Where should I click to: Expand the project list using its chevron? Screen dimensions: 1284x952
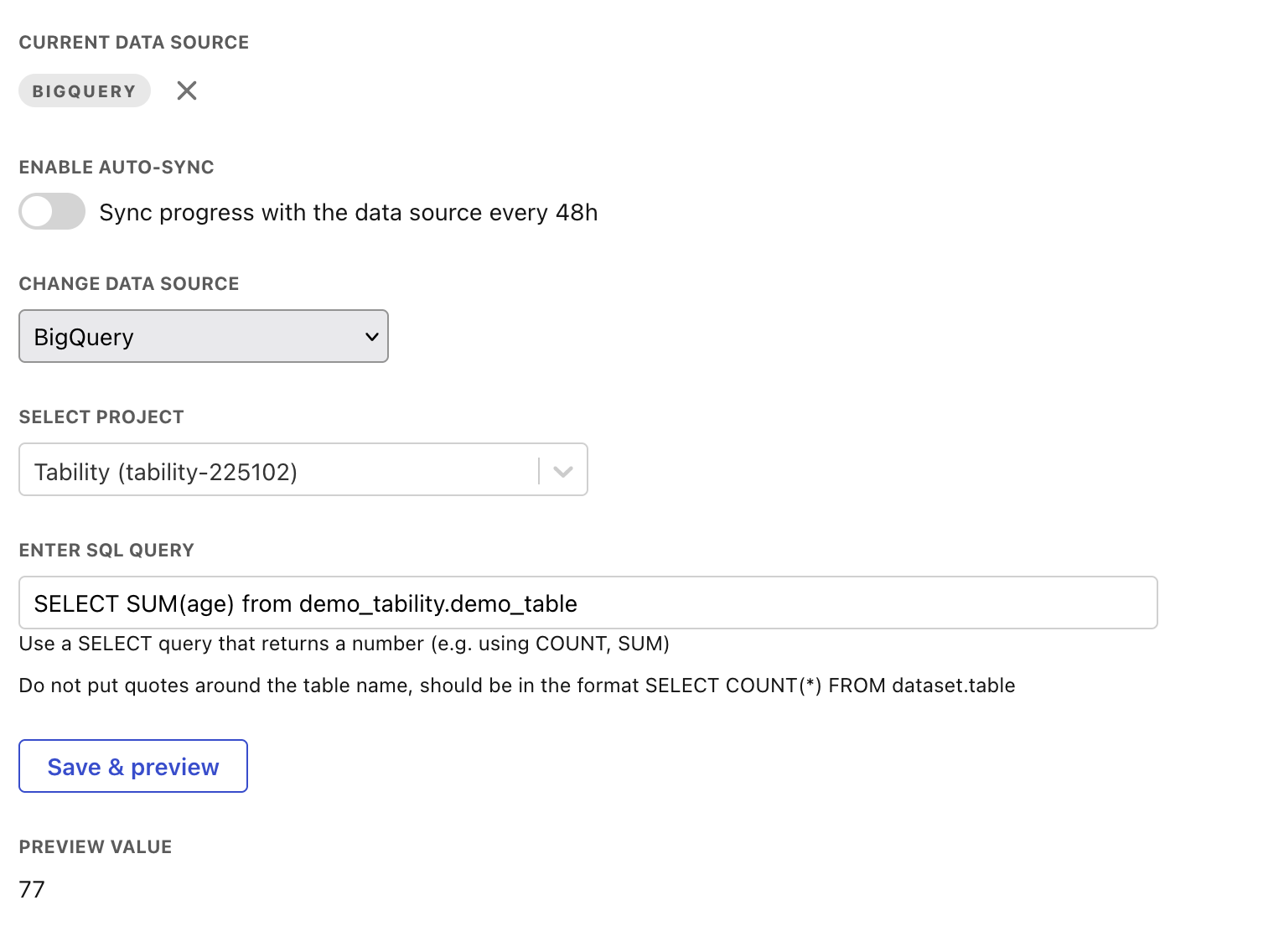point(563,472)
